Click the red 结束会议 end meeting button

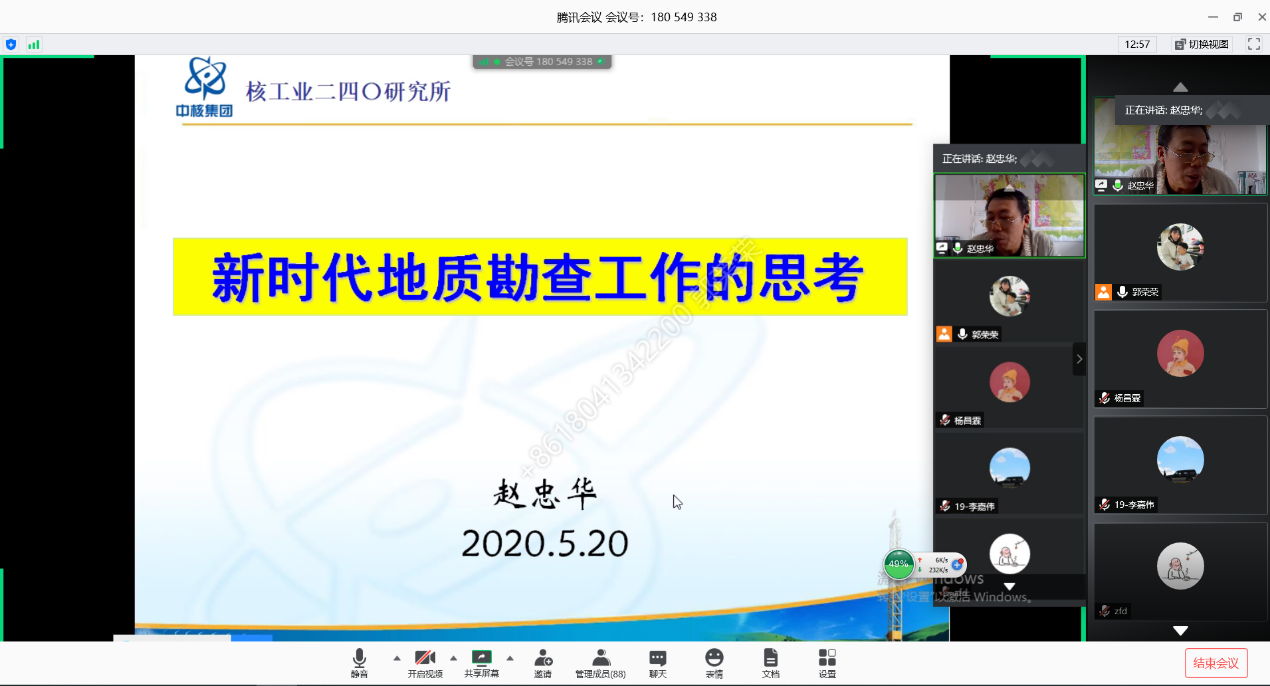(1216, 662)
